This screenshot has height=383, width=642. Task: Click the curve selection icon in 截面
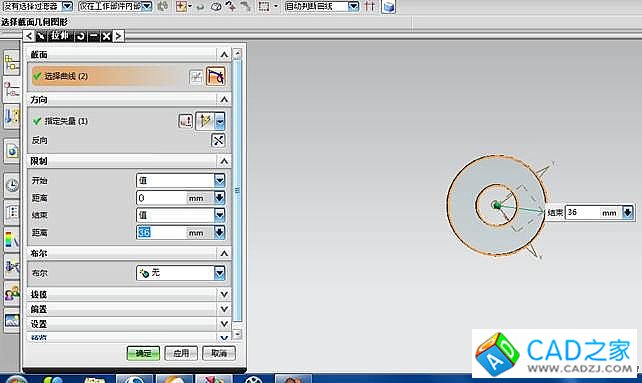tap(215, 76)
